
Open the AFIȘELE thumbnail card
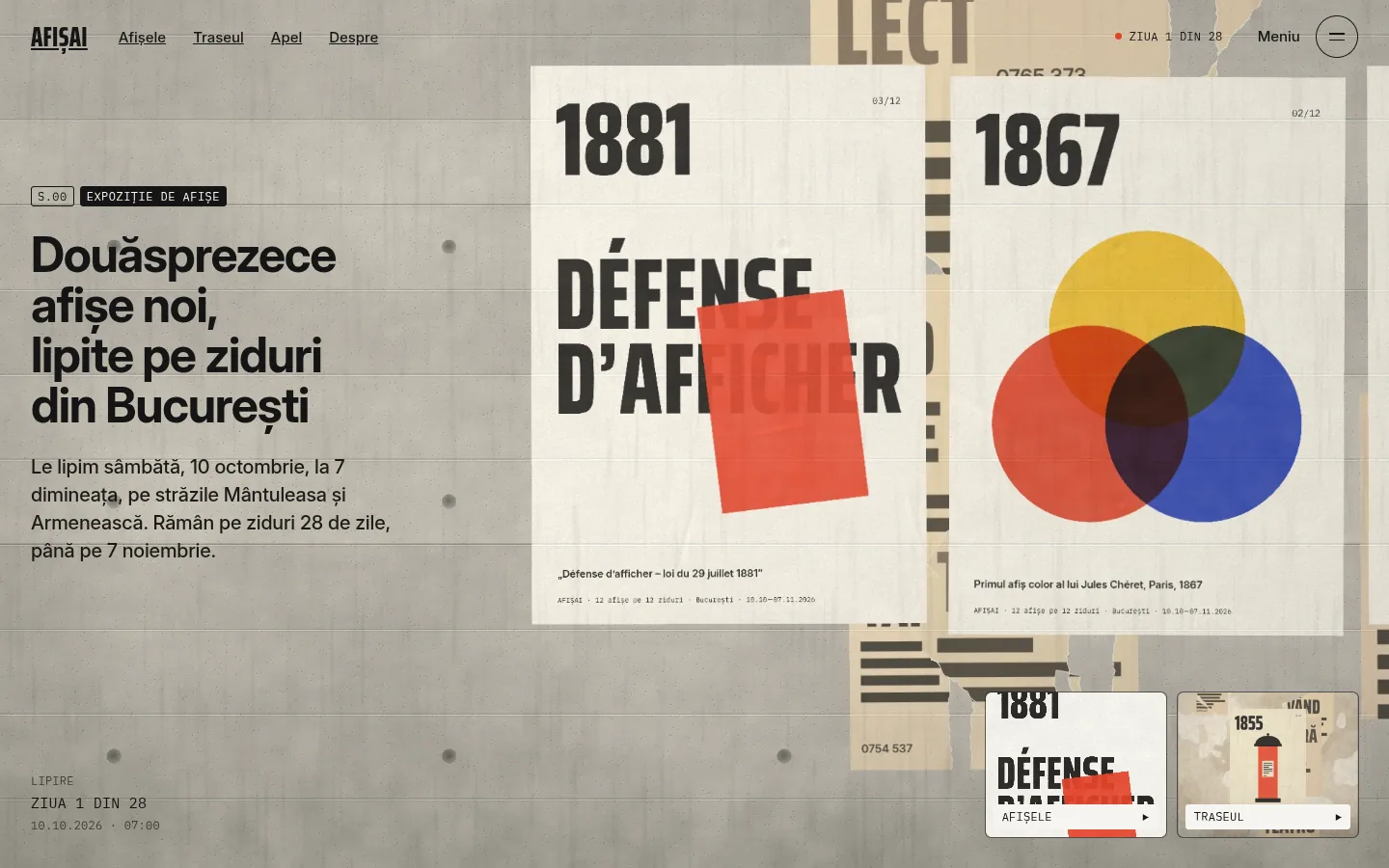coord(1076,764)
